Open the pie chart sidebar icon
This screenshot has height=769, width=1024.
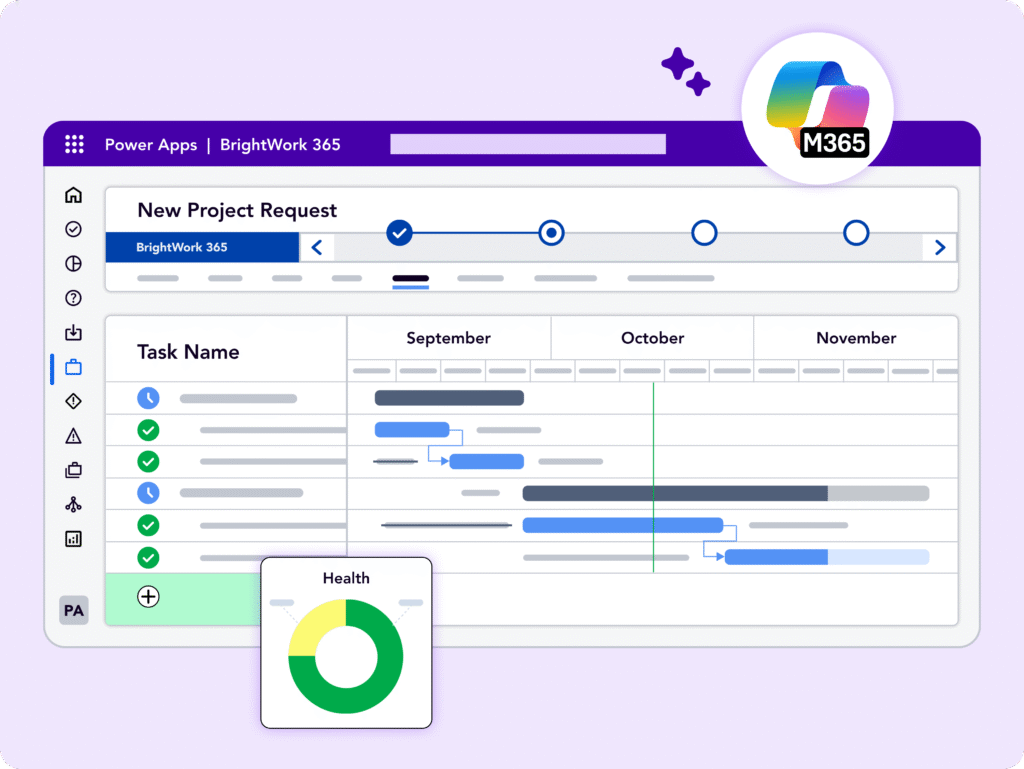pos(73,264)
